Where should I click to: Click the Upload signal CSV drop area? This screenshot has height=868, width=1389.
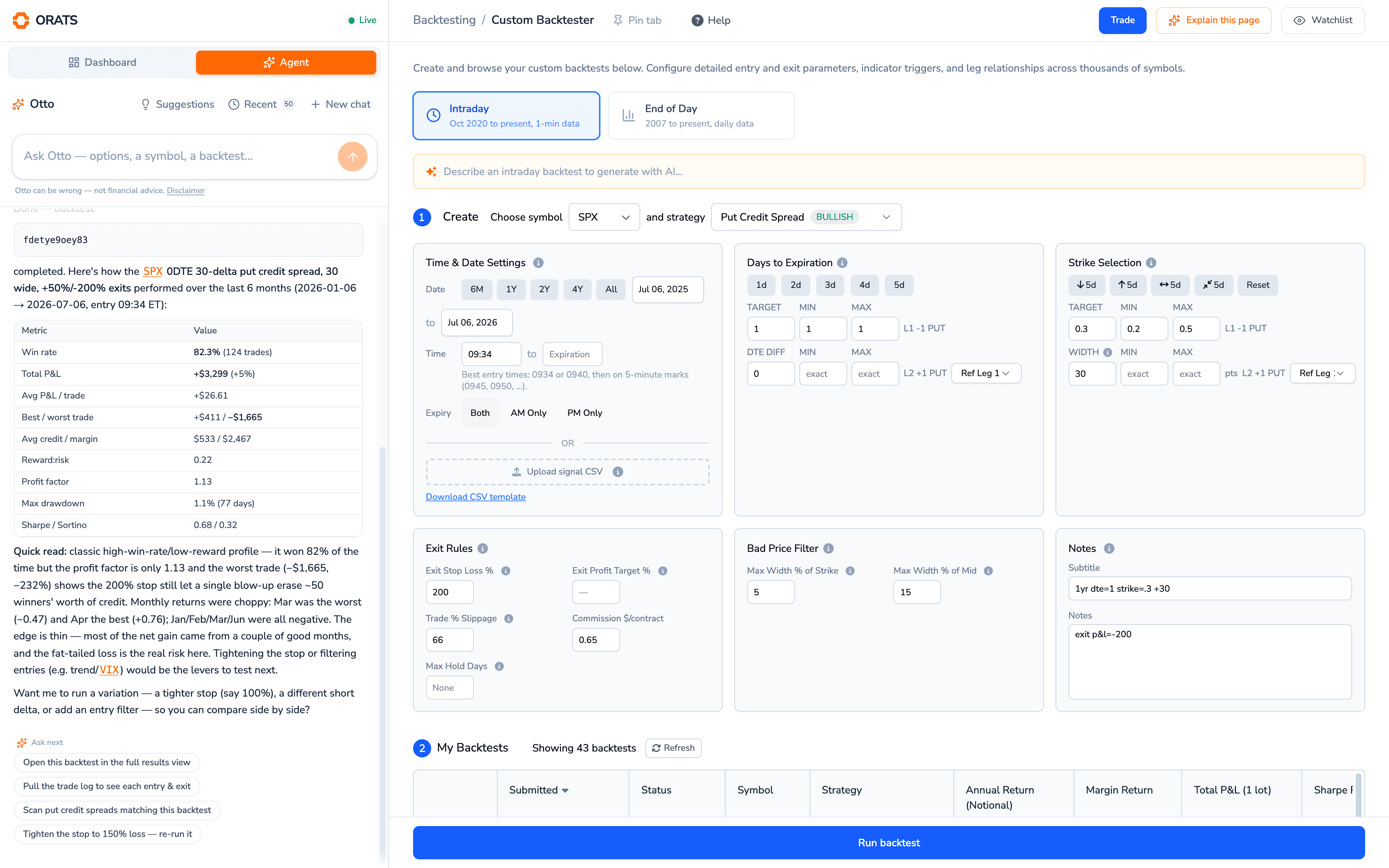[x=567, y=472]
